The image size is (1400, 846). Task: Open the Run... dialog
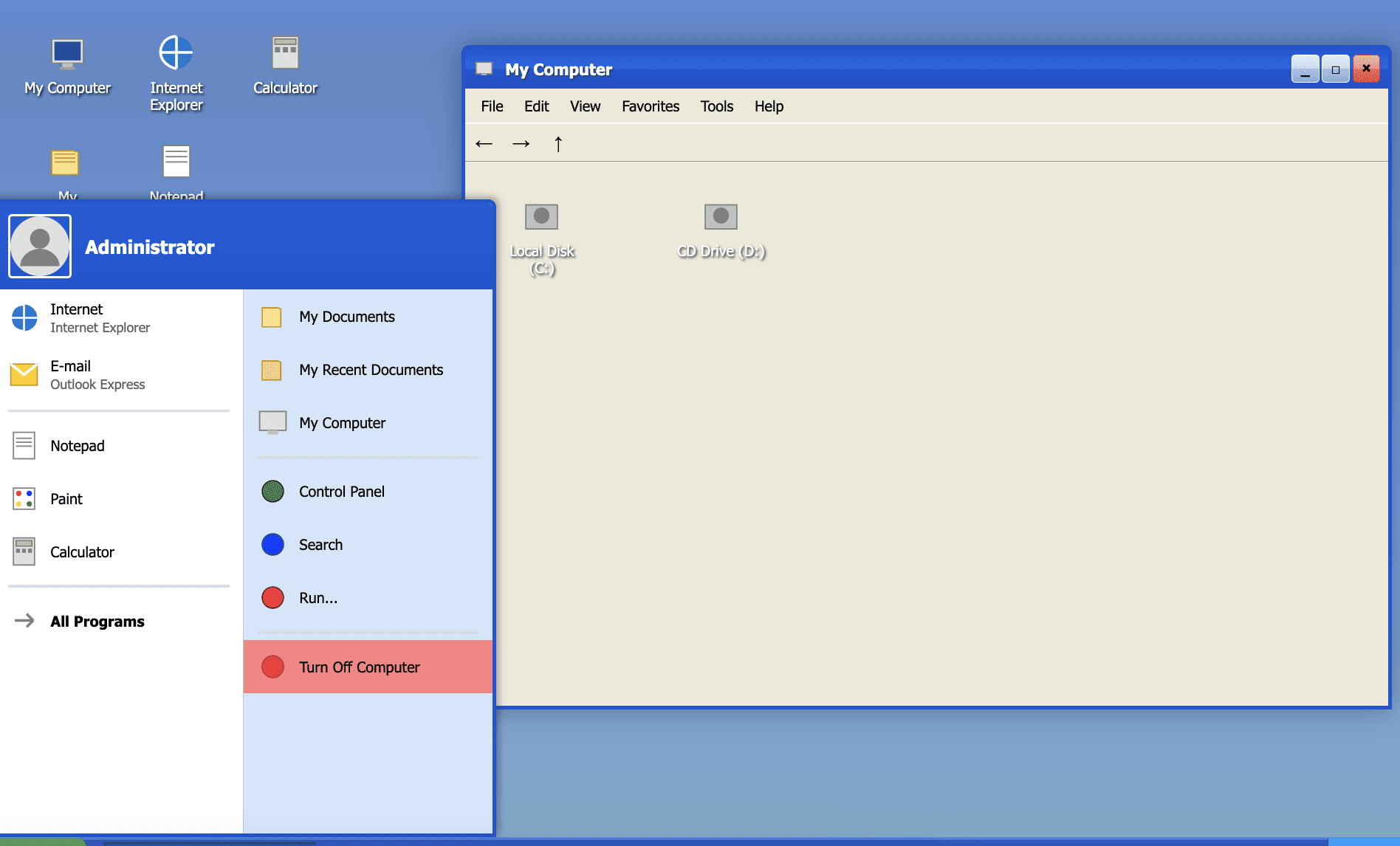pos(318,598)
